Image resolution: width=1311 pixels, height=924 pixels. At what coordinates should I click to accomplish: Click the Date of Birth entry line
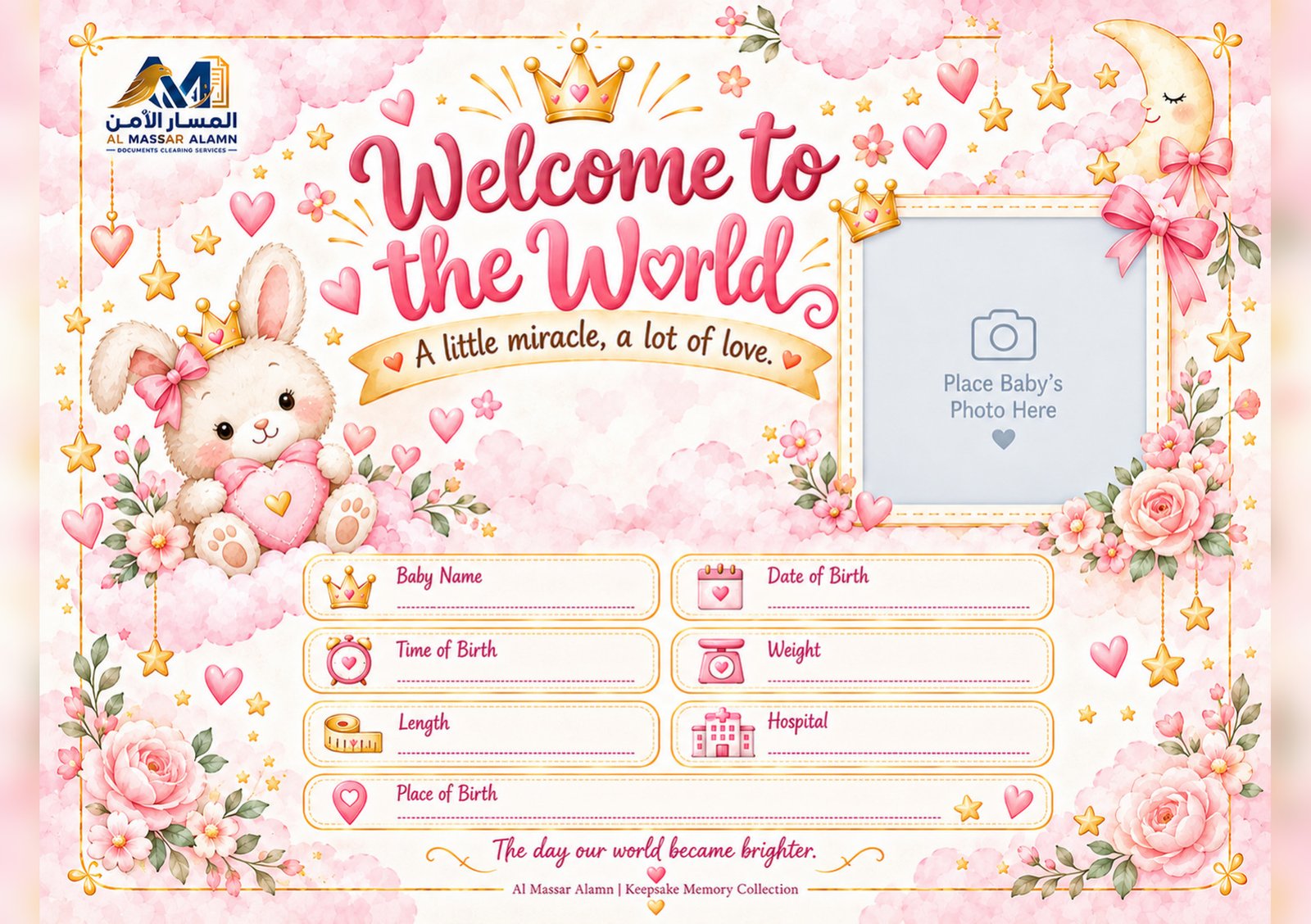click(898, 607)
